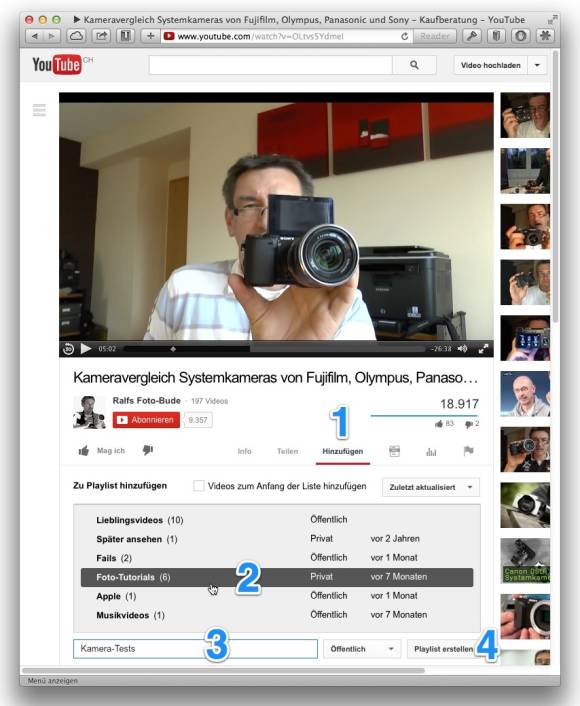Click the puzzle-piece extension icon
Viewport: 580px width, 706px height.
coord(545,36)
